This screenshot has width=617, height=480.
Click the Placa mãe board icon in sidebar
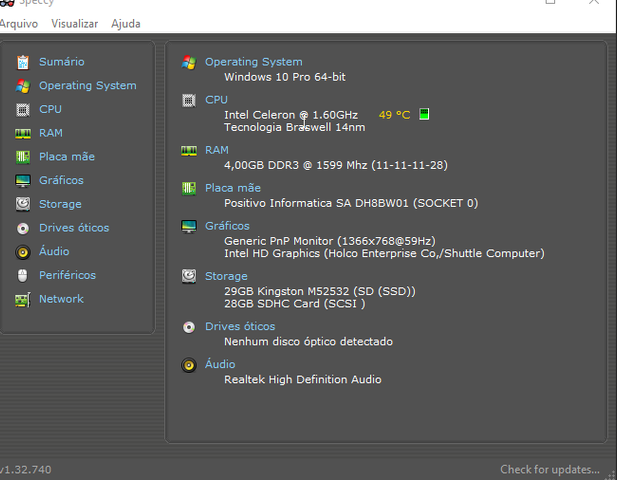coord(23,157)
